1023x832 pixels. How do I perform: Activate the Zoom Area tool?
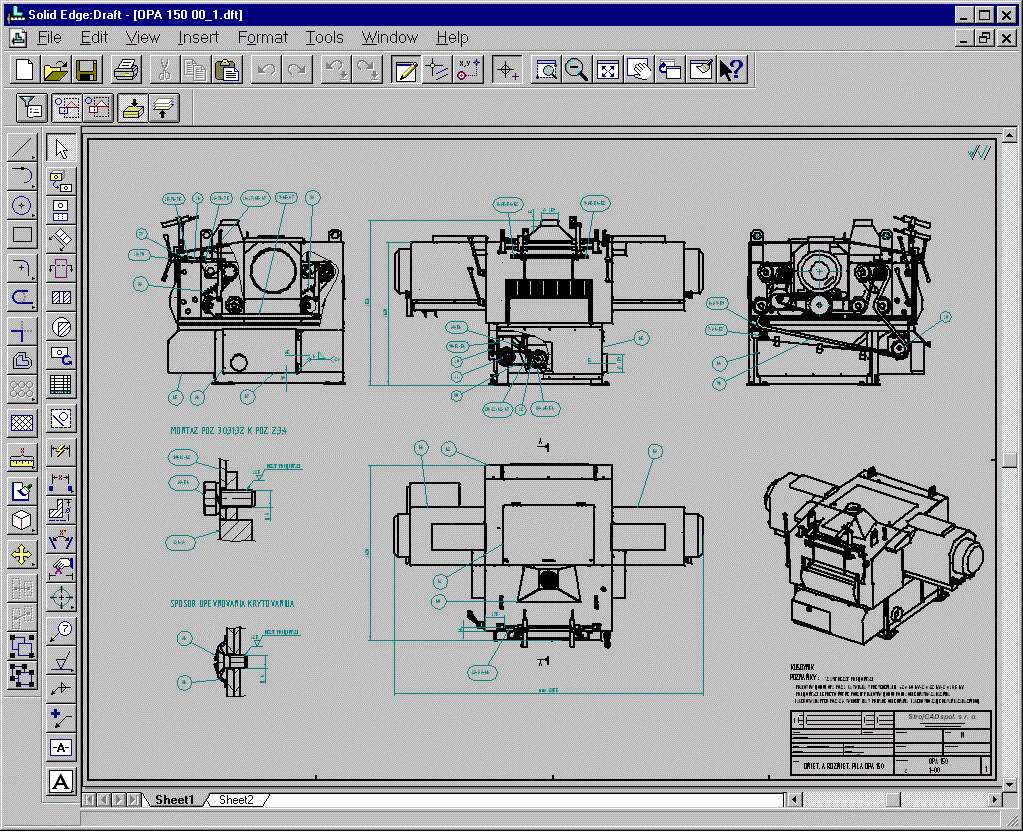coord(546,70)
